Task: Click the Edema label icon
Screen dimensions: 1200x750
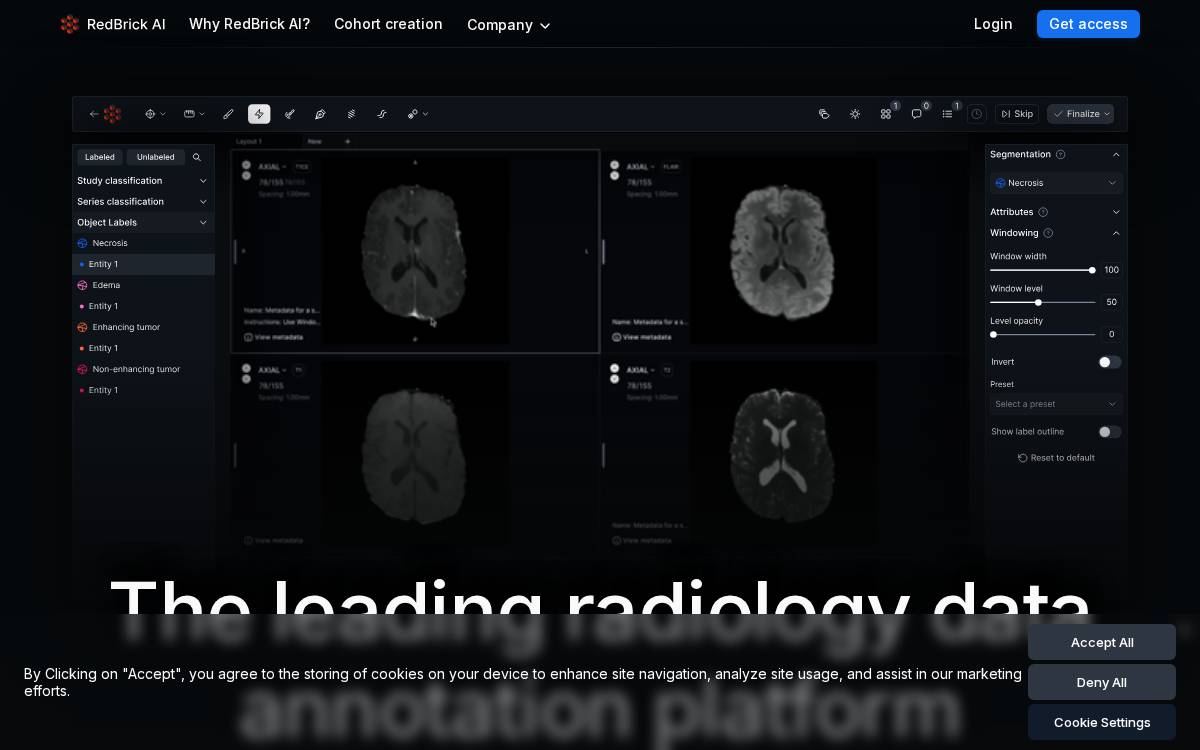Action: [83, 285]
